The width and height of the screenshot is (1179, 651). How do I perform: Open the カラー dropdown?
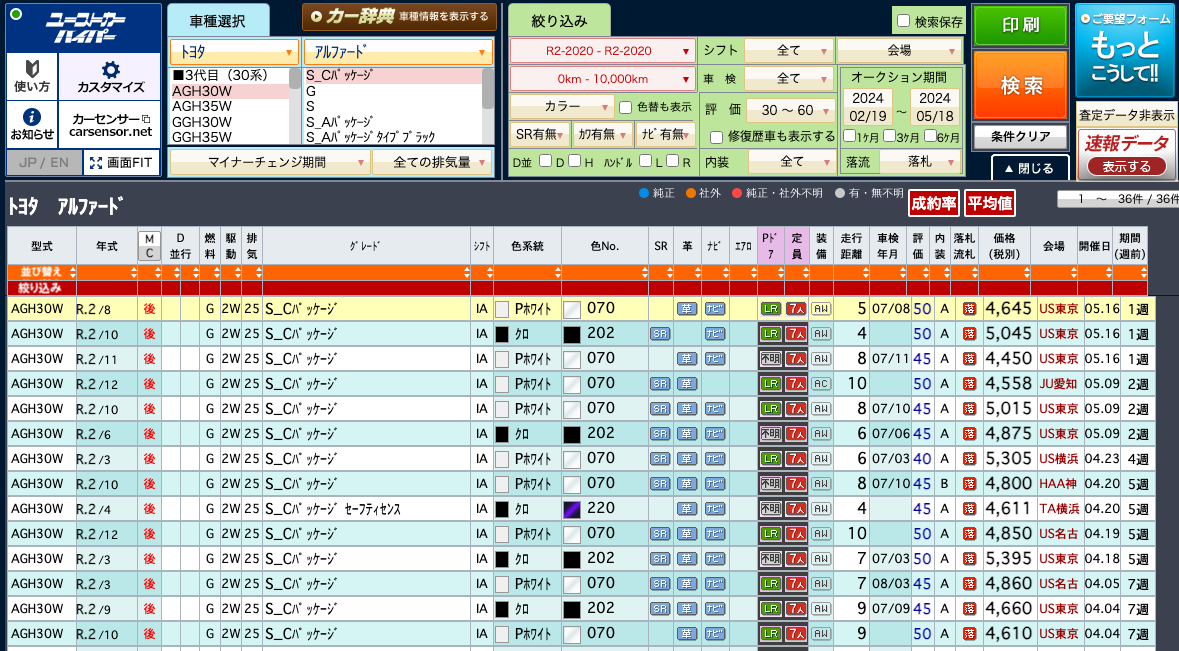(561, 107)
